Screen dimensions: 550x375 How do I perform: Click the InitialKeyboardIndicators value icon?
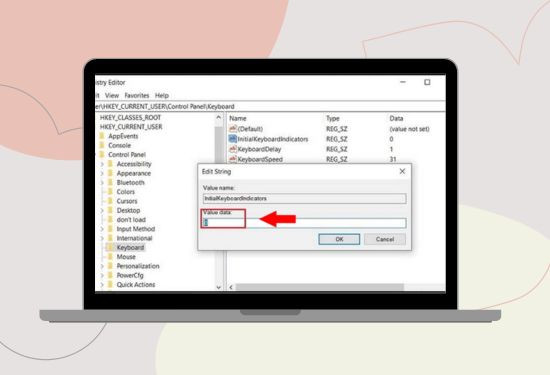click(x=233, y=139)
